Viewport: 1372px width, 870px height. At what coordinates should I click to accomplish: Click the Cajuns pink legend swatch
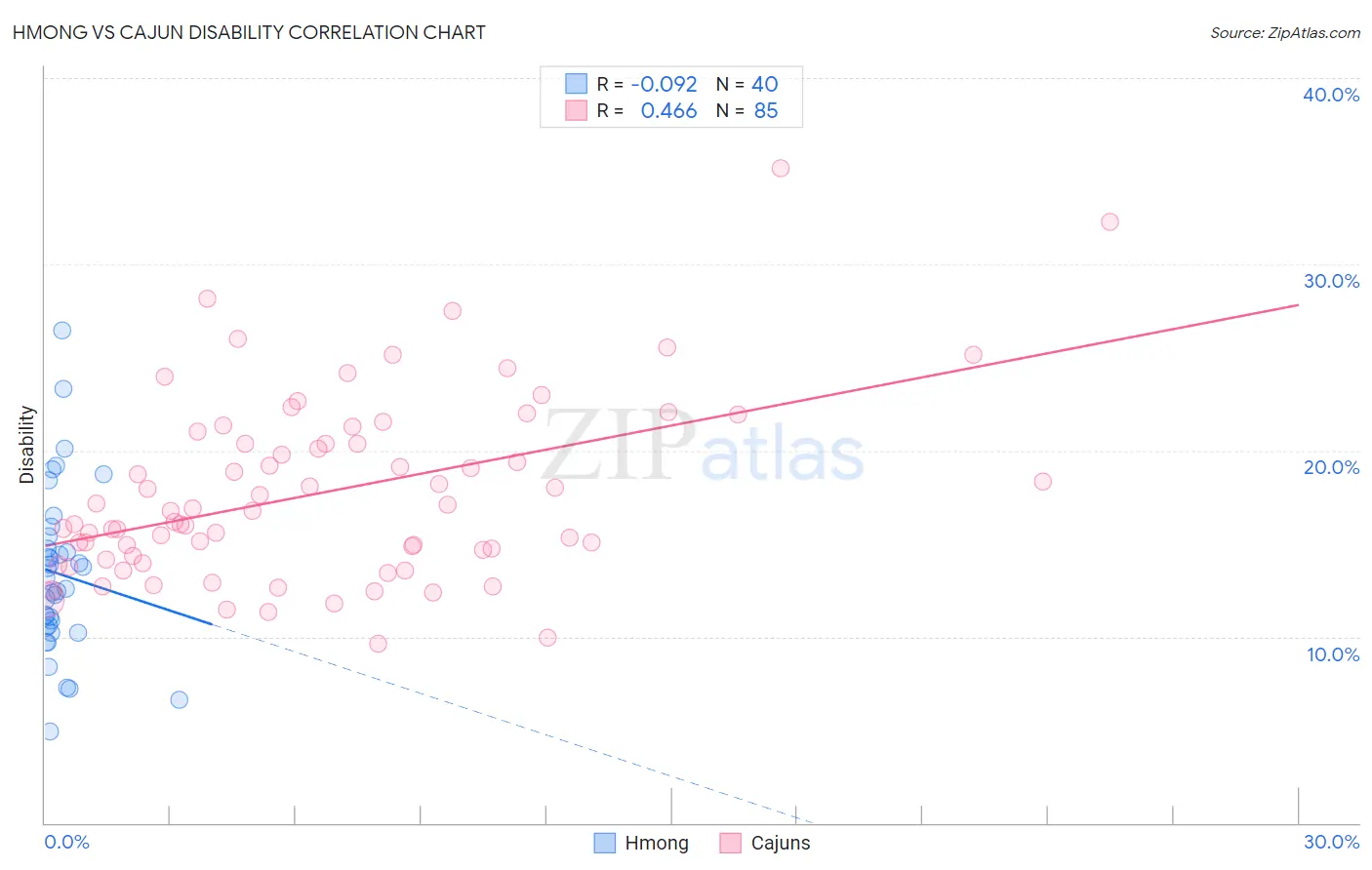(x=730, y=843)
